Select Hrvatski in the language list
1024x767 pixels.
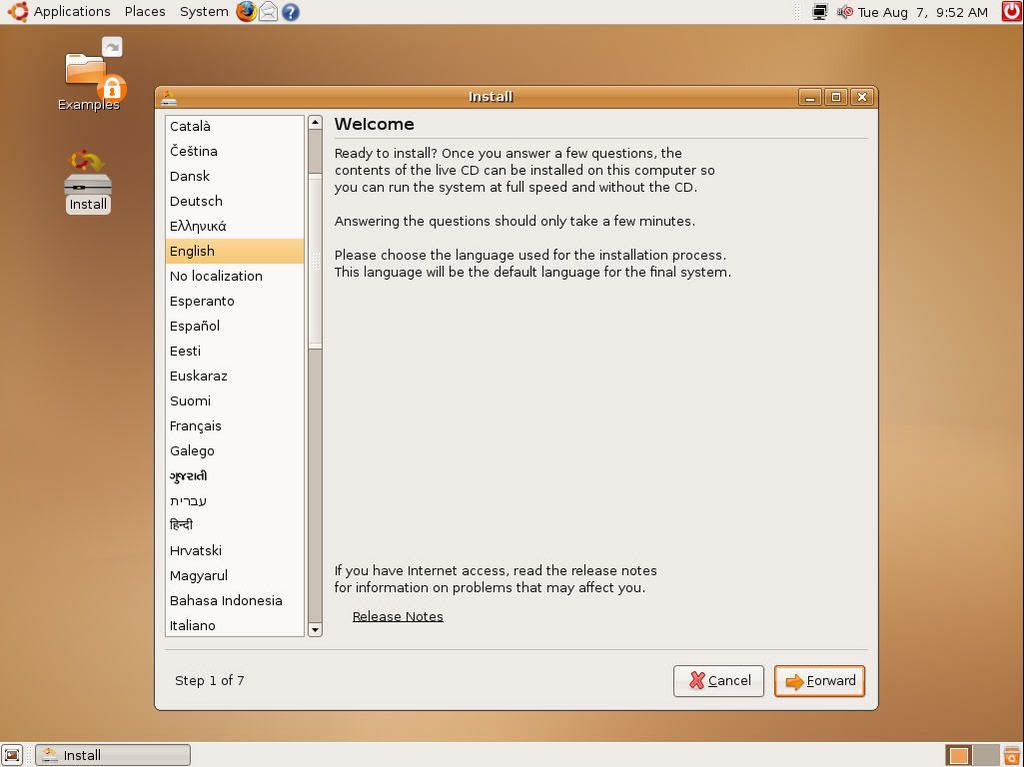click(x=234, y=551)
